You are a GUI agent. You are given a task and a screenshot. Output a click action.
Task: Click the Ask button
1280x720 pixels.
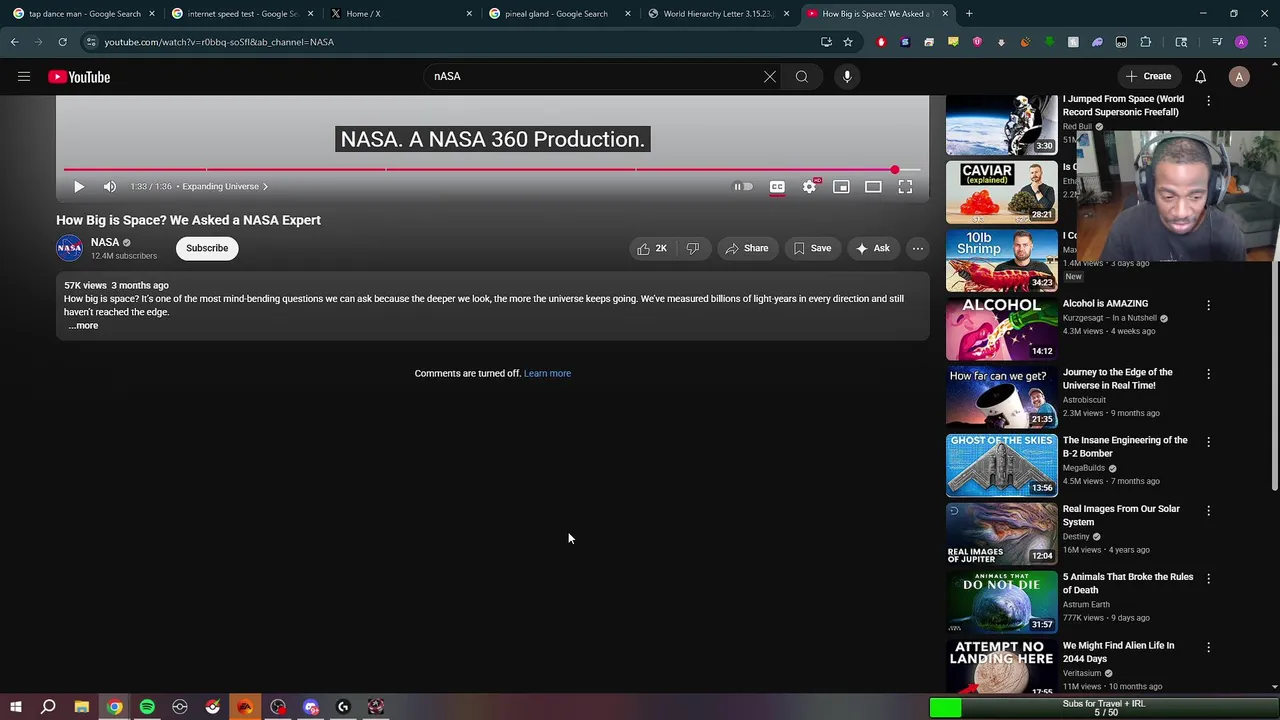coord(872,248)
